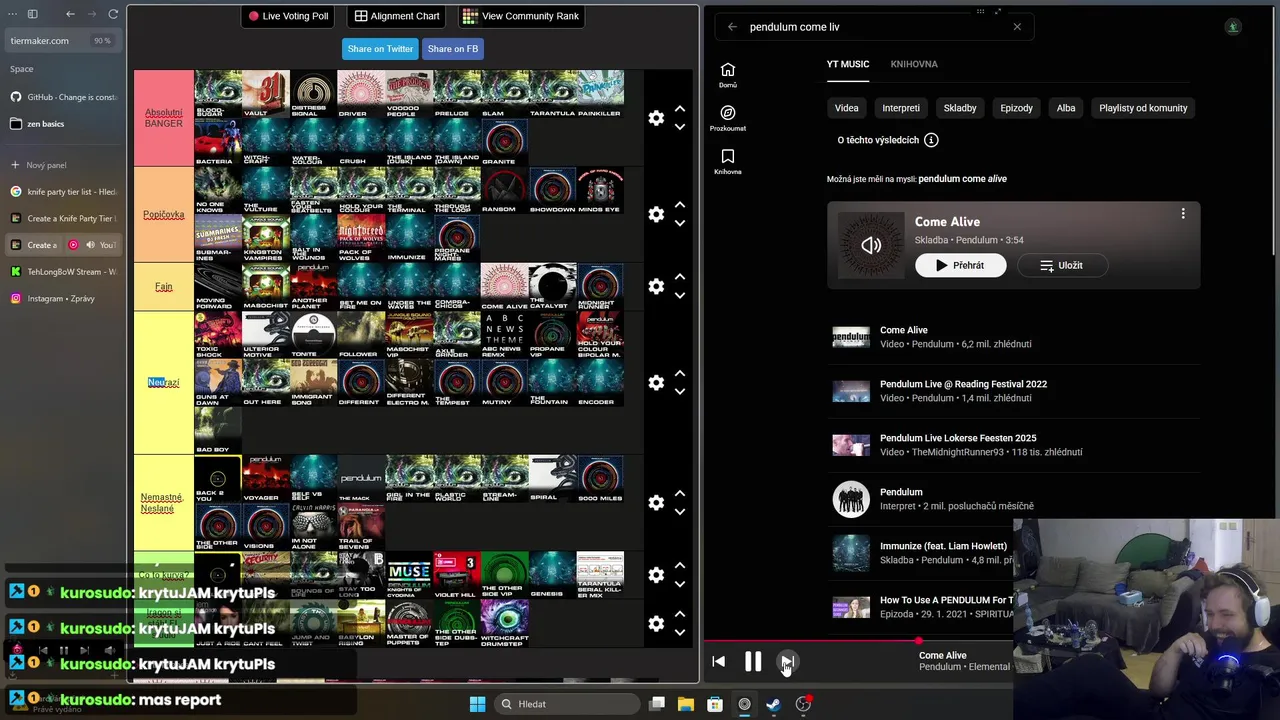Viewport: 1280px width, 720px height.
Task: Click back arrow in YouTube Music search box
Action: pyautogui.click(x=732, y=27)
